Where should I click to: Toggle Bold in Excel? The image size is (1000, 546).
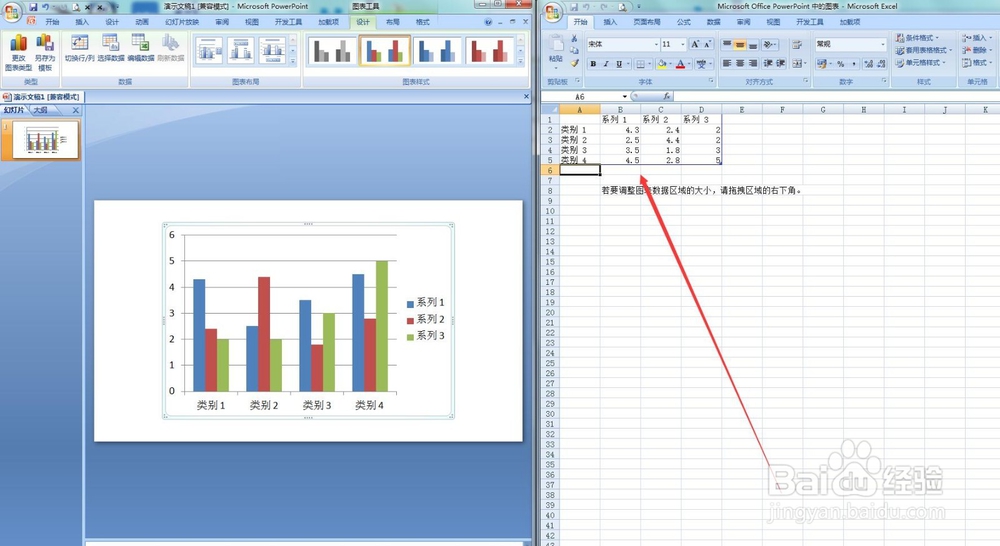[593, 64]
